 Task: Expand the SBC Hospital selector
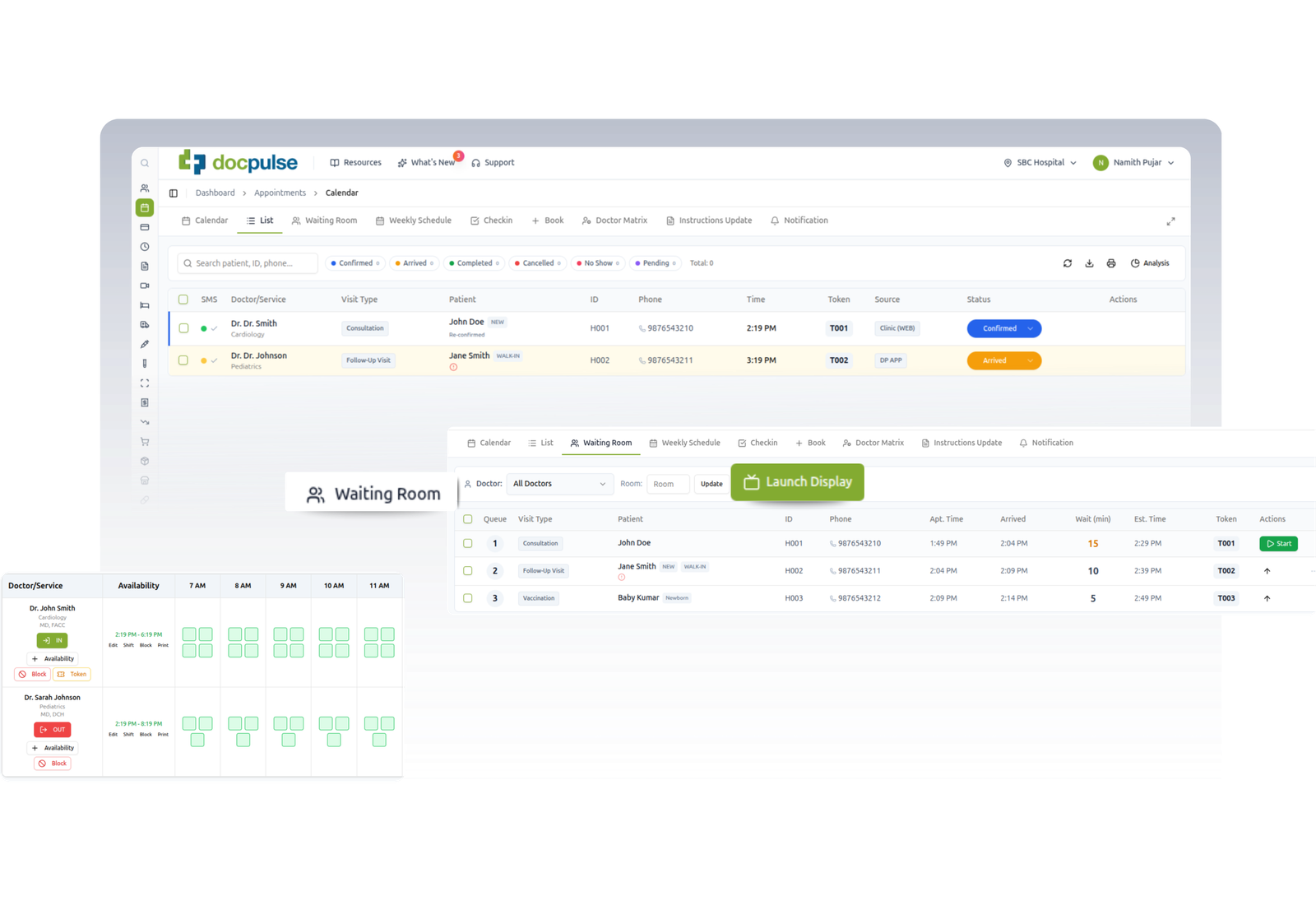[1040, 162]
